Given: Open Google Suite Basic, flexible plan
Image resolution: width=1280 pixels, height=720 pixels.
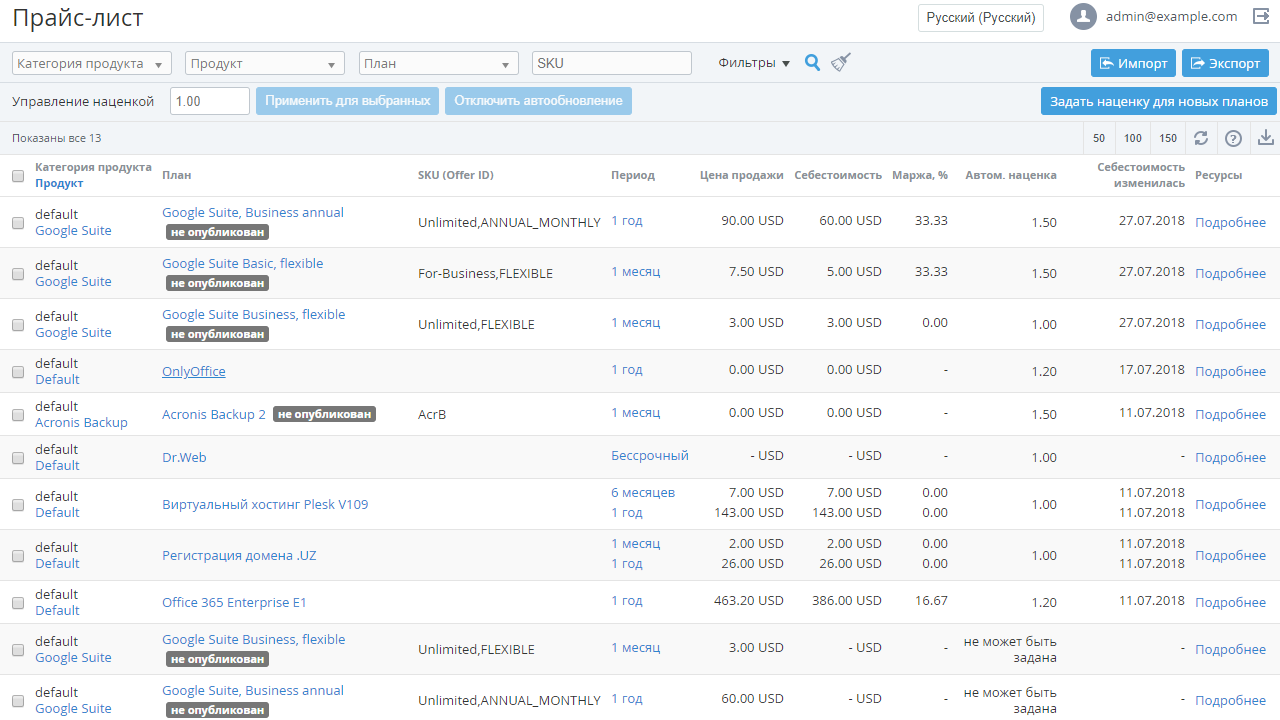Looking at the screenshot, I should pyautogui.click(x=243, y=263).
